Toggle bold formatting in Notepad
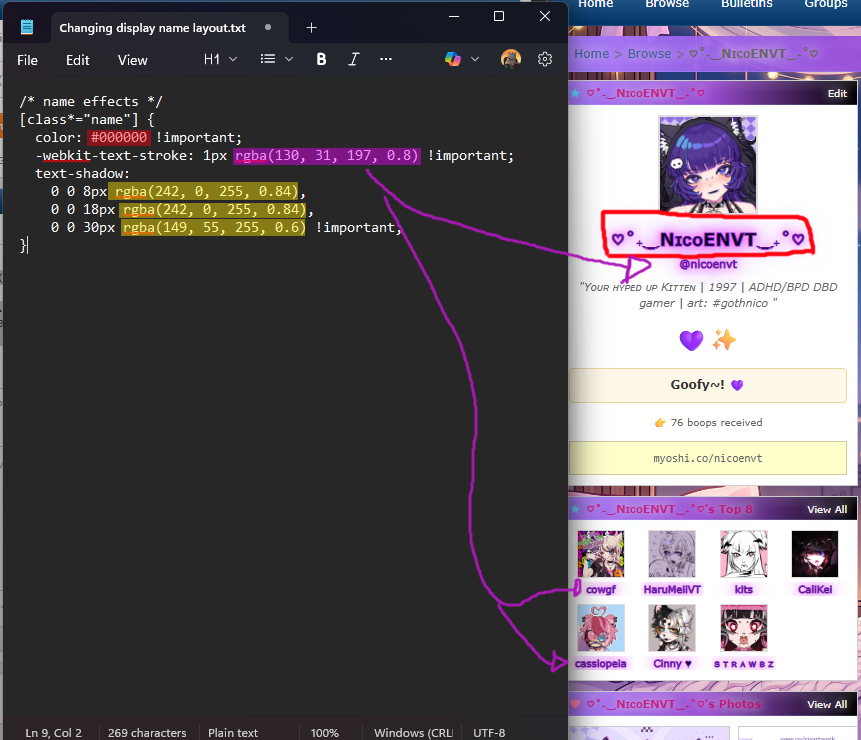This screenshot has height=740, width=861. [x=320, y=59]
